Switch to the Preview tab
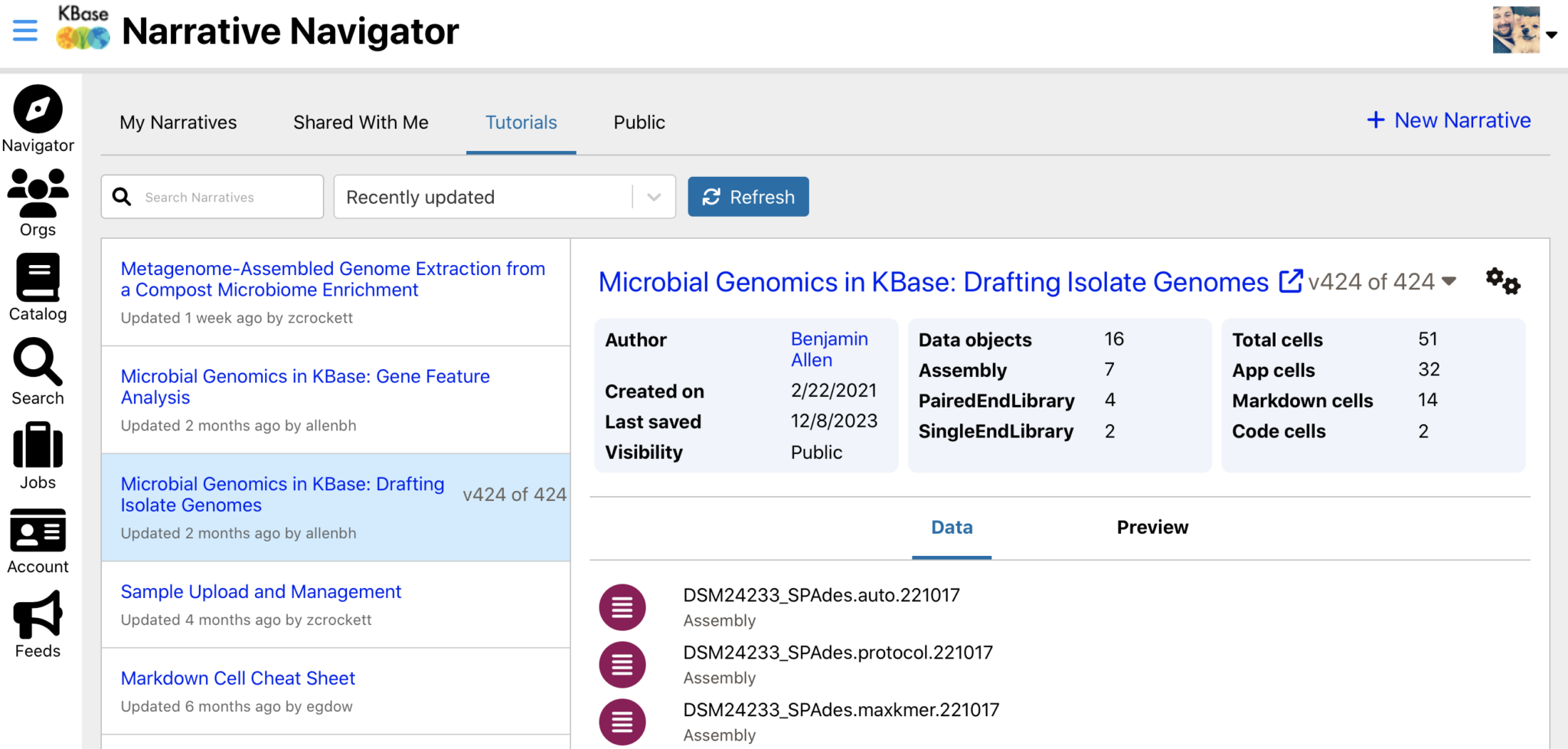 (x=1151, y=528)
